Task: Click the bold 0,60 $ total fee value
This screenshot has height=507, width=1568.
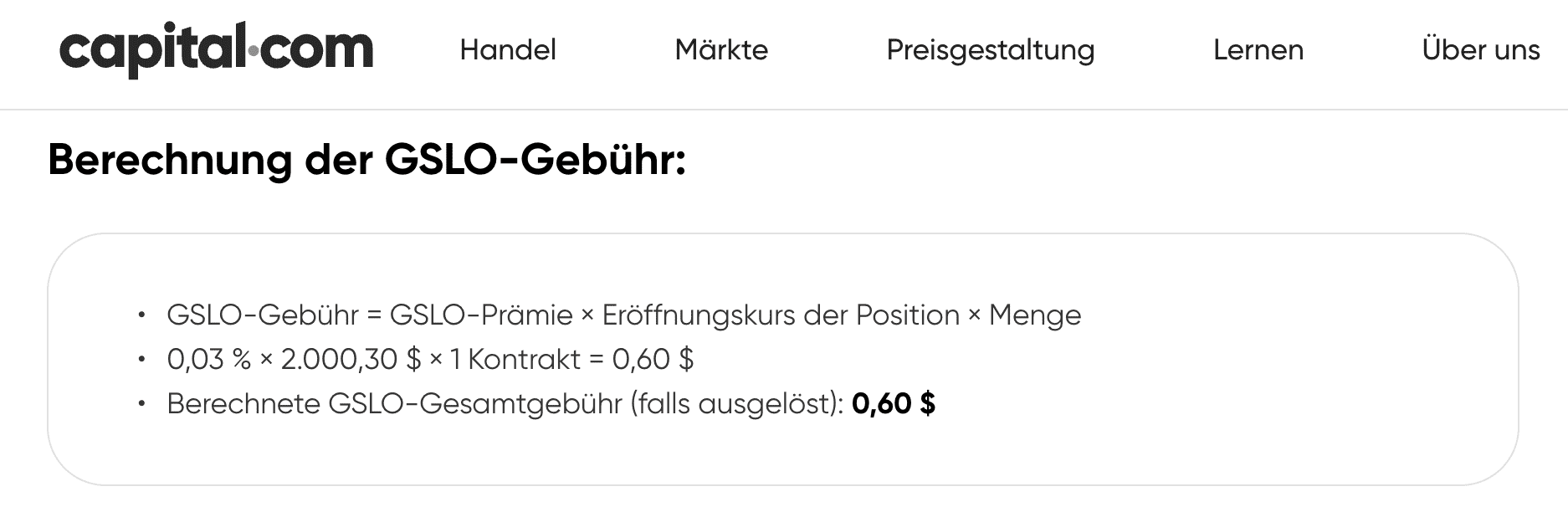Action: coord(894,405)
